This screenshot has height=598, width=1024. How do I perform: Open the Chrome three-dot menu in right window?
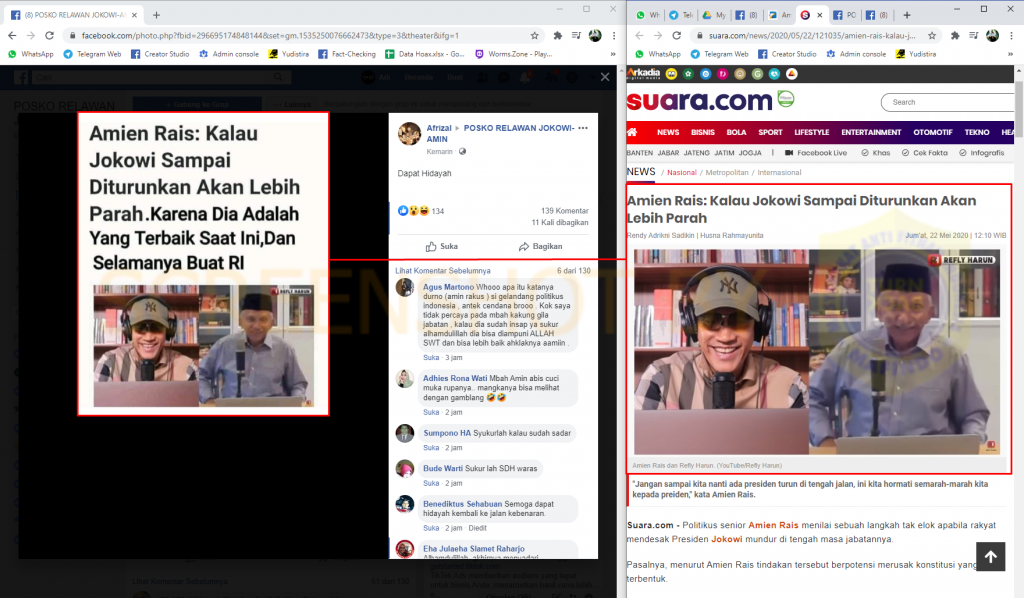(1011, 35)
